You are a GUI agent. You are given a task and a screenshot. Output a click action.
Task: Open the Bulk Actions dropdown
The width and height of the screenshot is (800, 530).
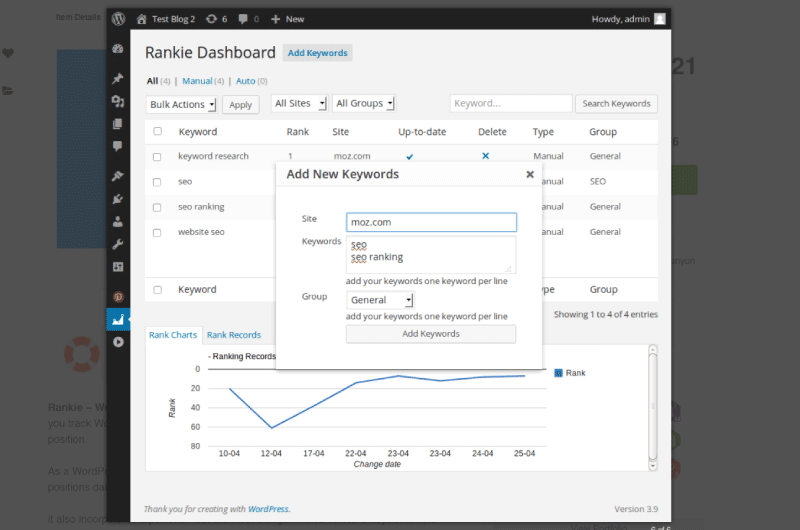click(181, 104)
